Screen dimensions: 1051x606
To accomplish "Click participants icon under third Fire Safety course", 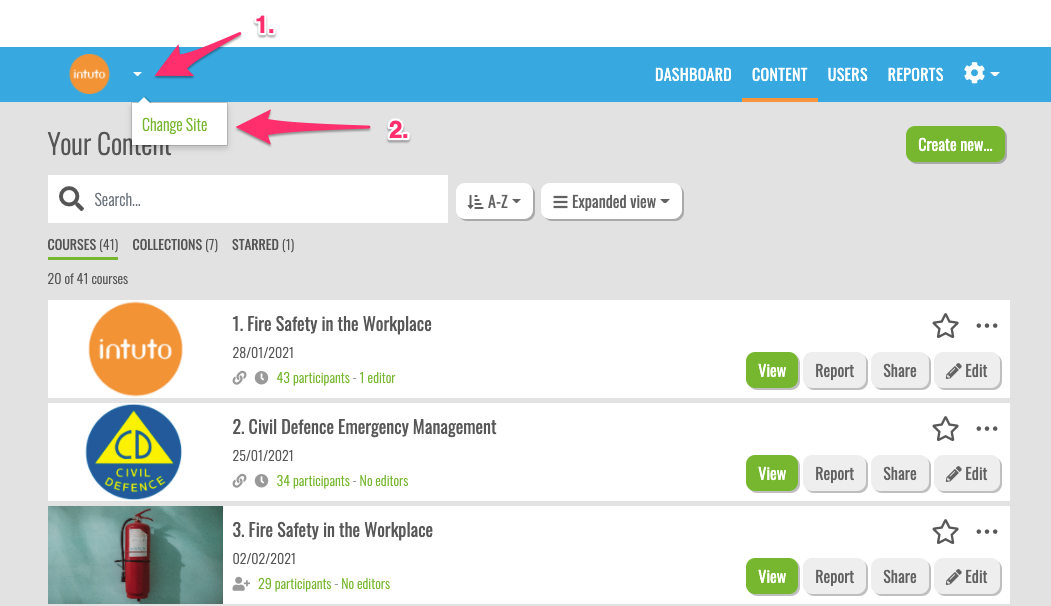I will click(241, 584).
